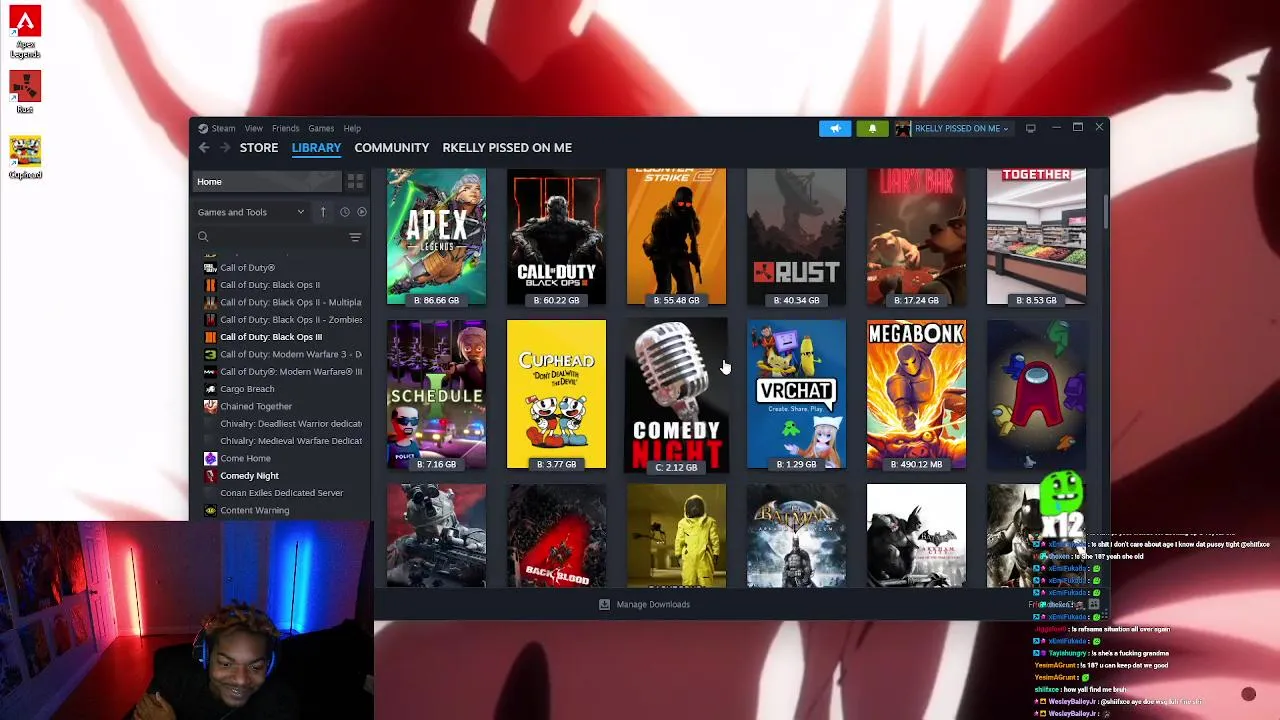The height and width of the screenshot is (720, 1280).
Task: Click the Manage Downloads link
Action: [653, 604]
